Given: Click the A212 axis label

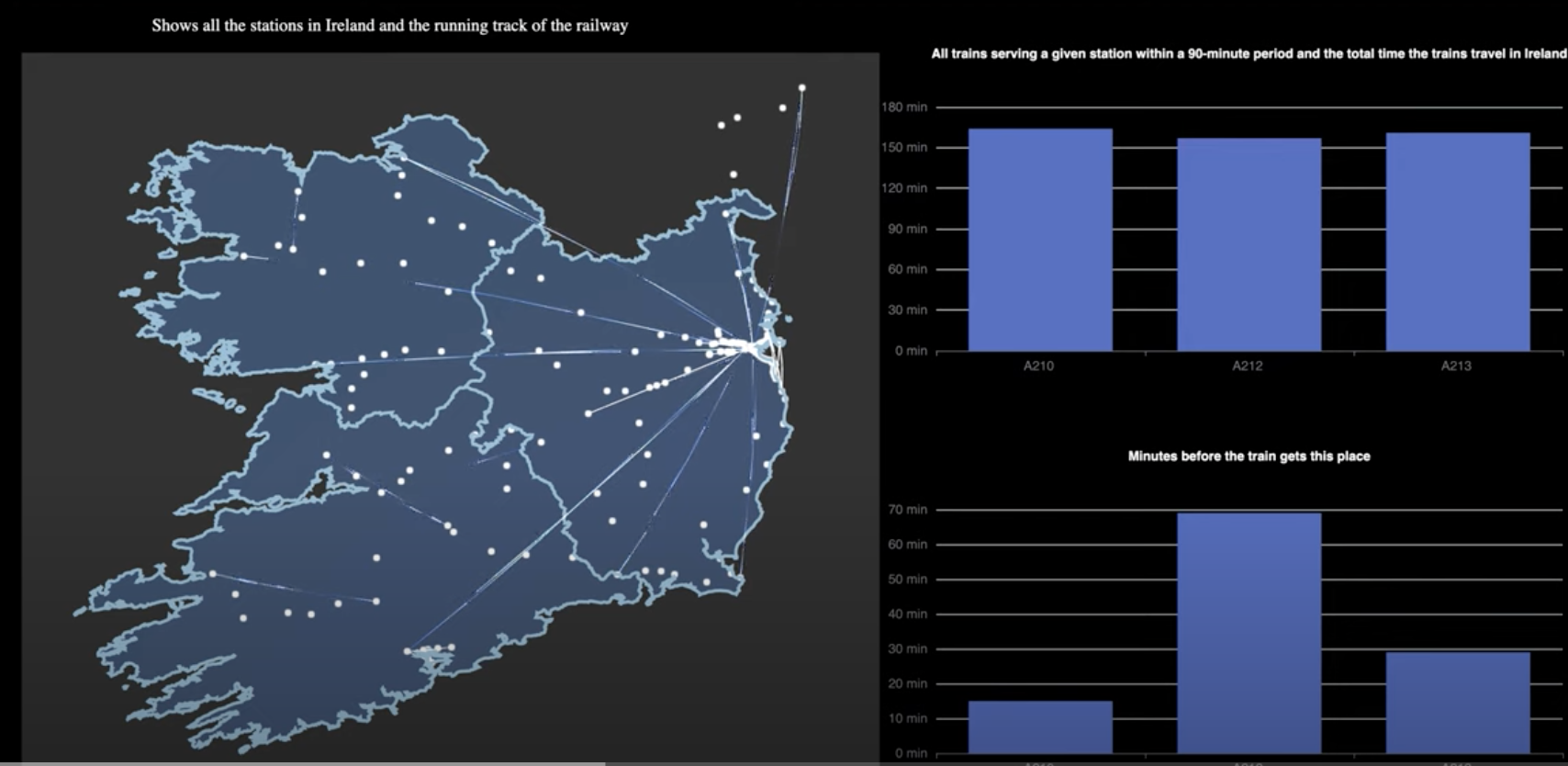Looking at the screenshot, I should click(1248, 366).
